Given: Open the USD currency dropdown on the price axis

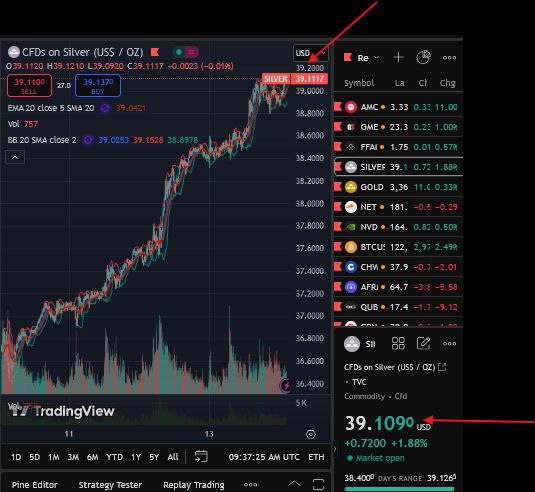Looking at the screenshot, I should 310,53.
